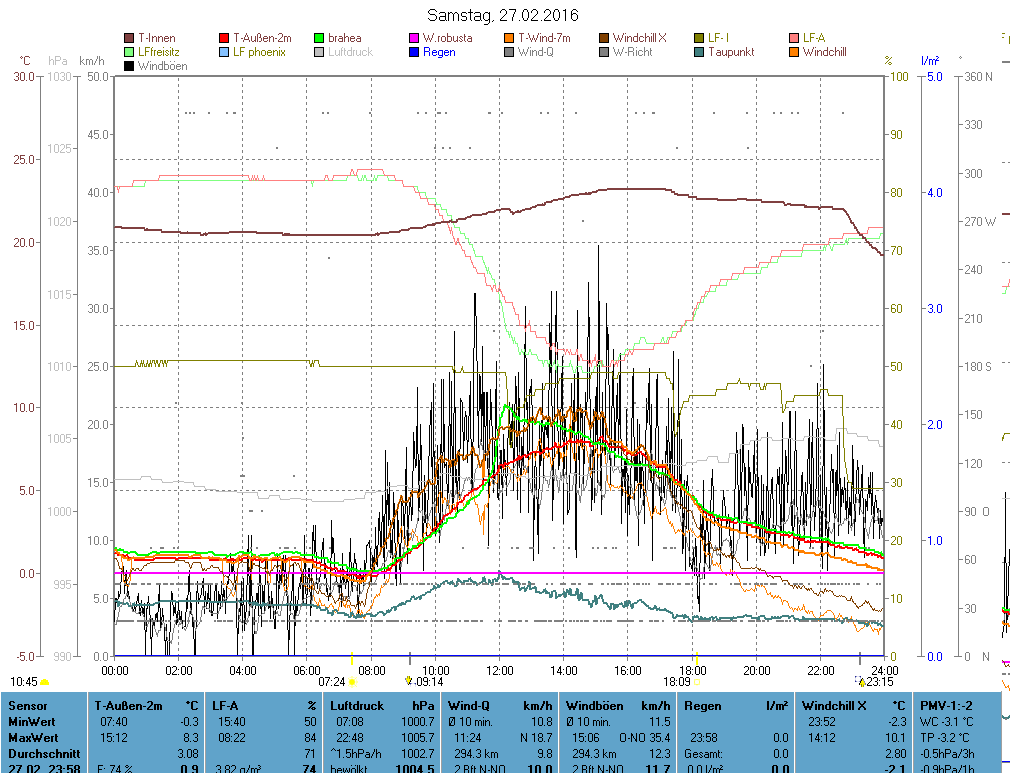This screenshot has height=773, width=1010.
Task: Toggle the magenta W.robusta legend entry
Action: 414,38
